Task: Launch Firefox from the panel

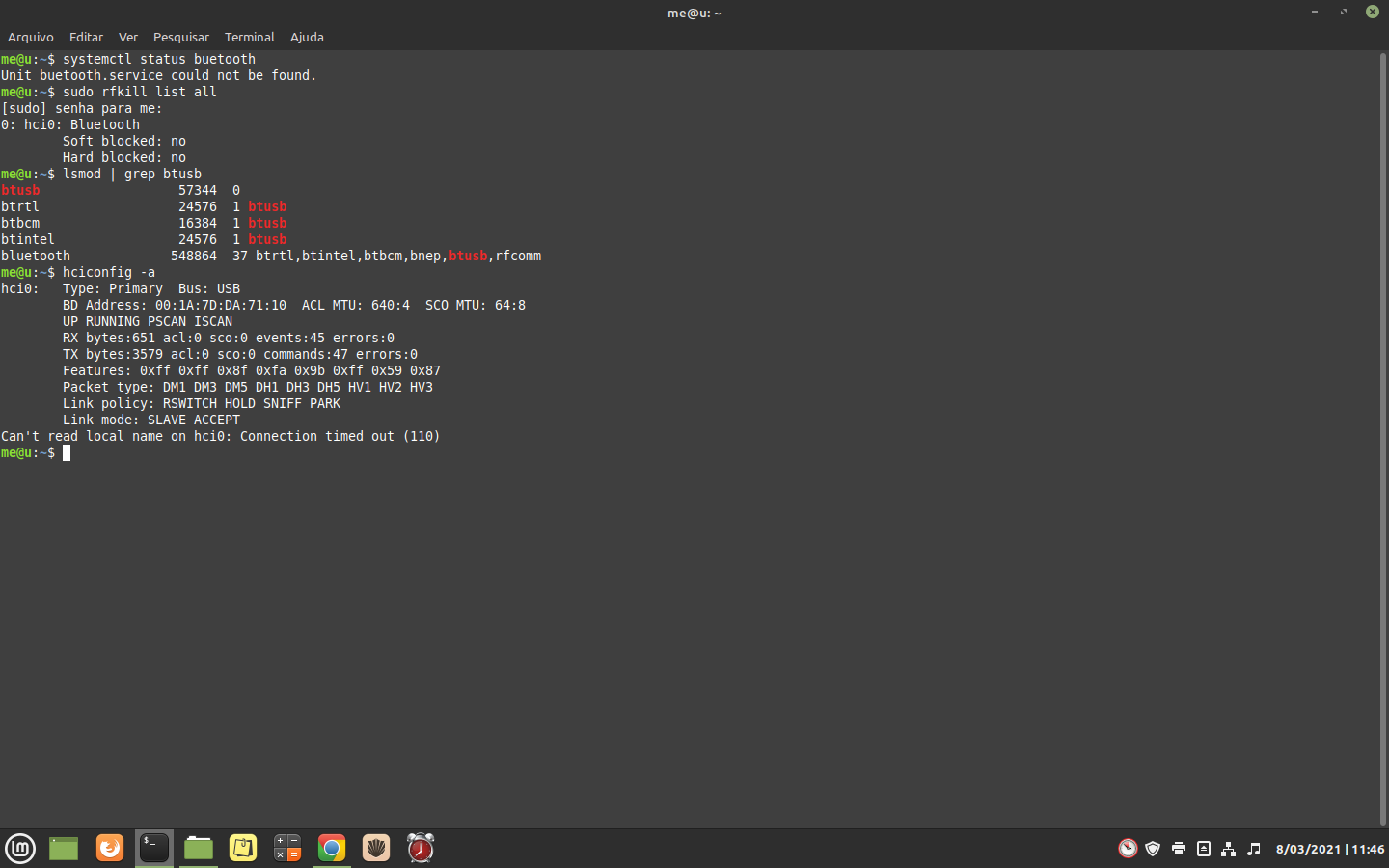Action: click(x=110, y=848)
